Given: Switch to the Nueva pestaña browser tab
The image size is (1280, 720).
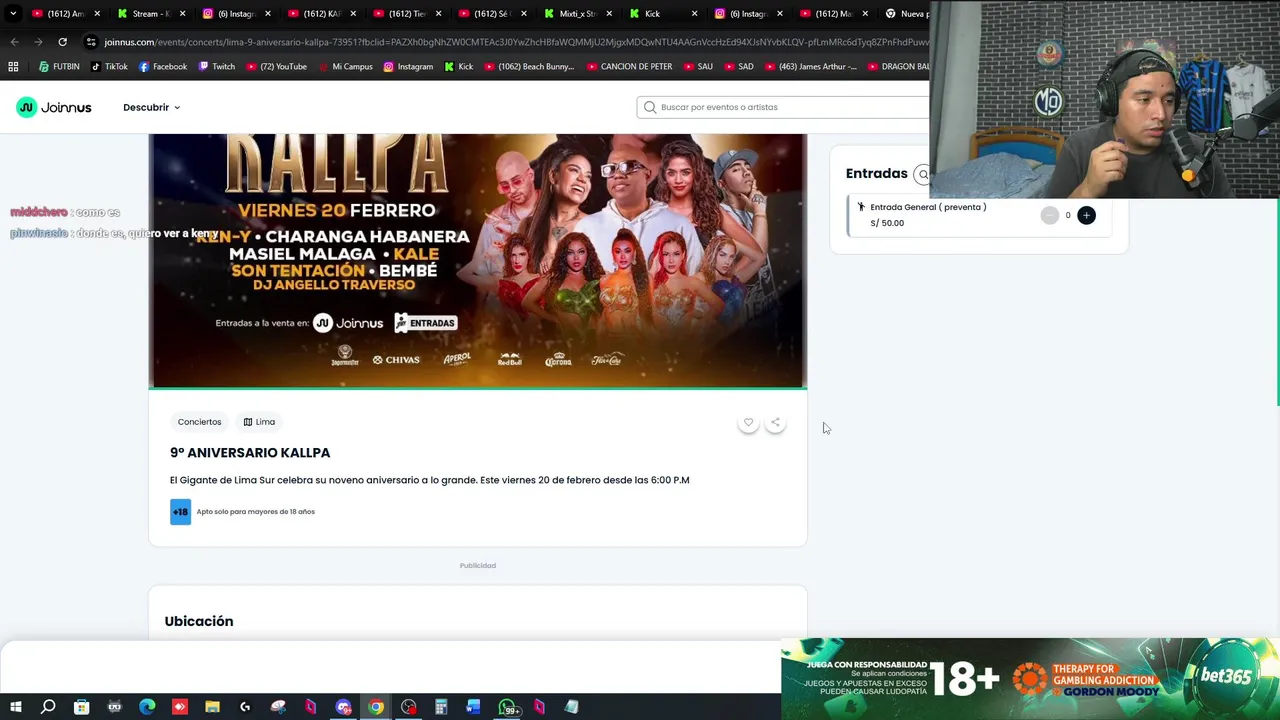Looking at the screenshot, I should click(x=905, y=14).
